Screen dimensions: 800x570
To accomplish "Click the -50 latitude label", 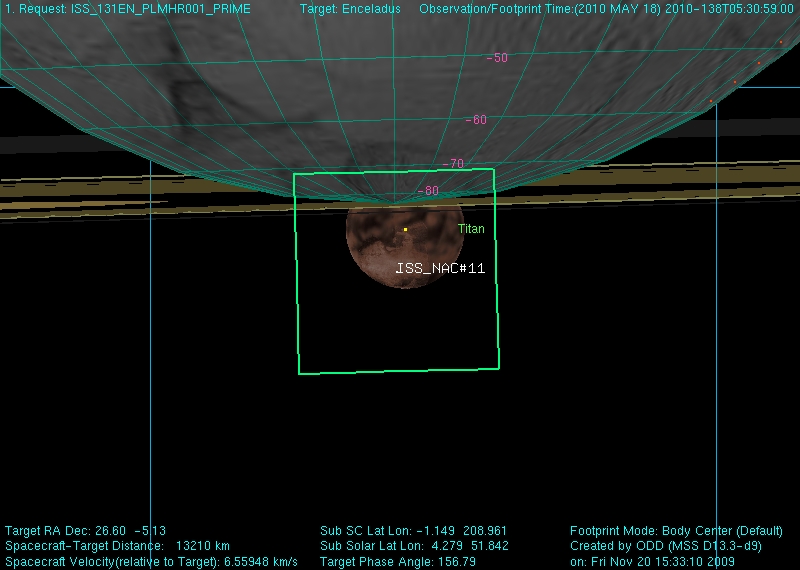I will pos(497,58).
